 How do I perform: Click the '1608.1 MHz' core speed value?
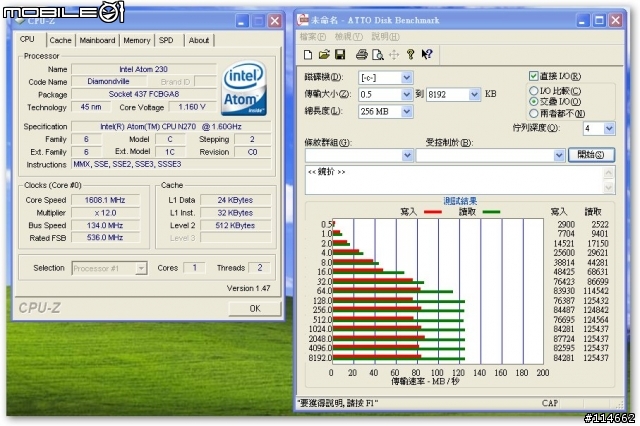pyautogui.click(x=105, y=200)
